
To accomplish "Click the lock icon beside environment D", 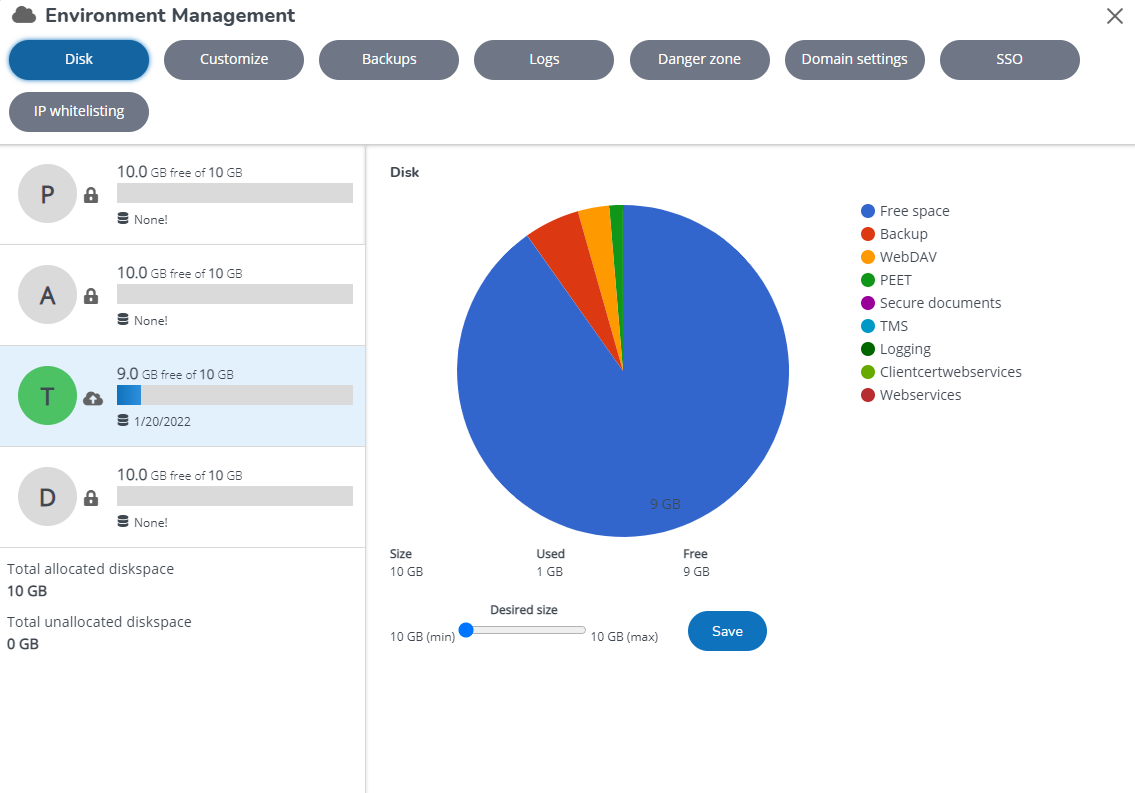I will [91, 498].
